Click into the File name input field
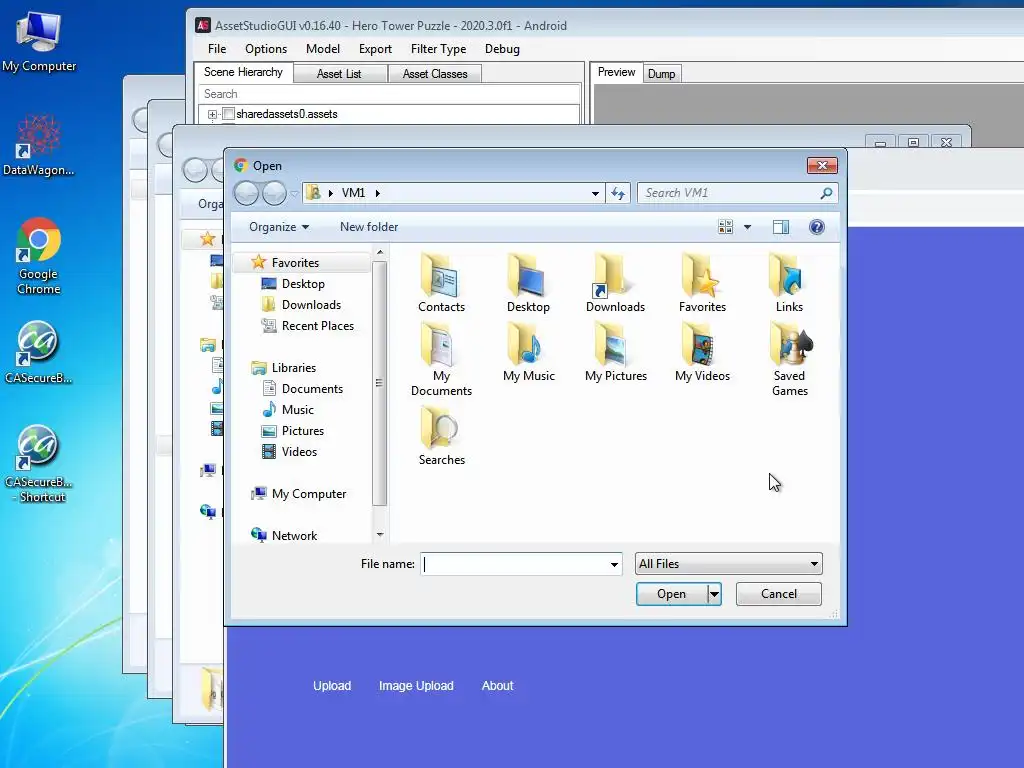Viewport: 1024px width, 768px height. pos(515,564)
